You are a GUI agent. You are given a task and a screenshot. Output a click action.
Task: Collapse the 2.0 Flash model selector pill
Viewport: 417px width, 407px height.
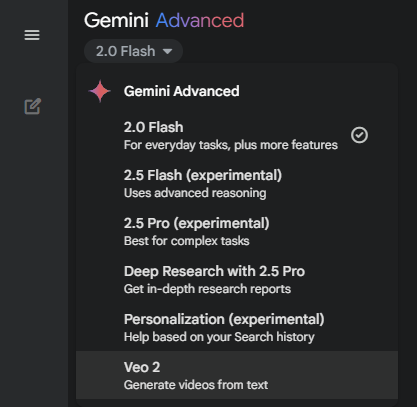tap(133, 51)
